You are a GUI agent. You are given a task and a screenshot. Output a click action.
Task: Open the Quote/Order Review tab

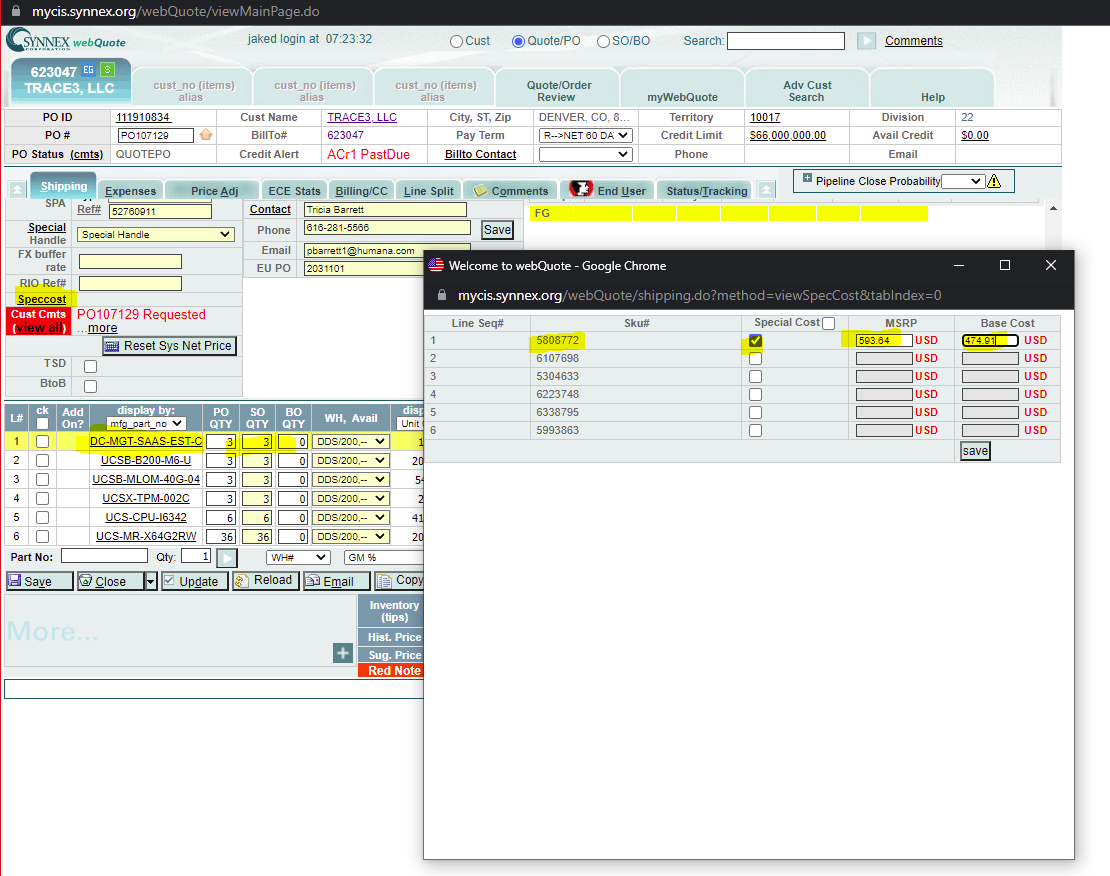click(x=558, y=91)
